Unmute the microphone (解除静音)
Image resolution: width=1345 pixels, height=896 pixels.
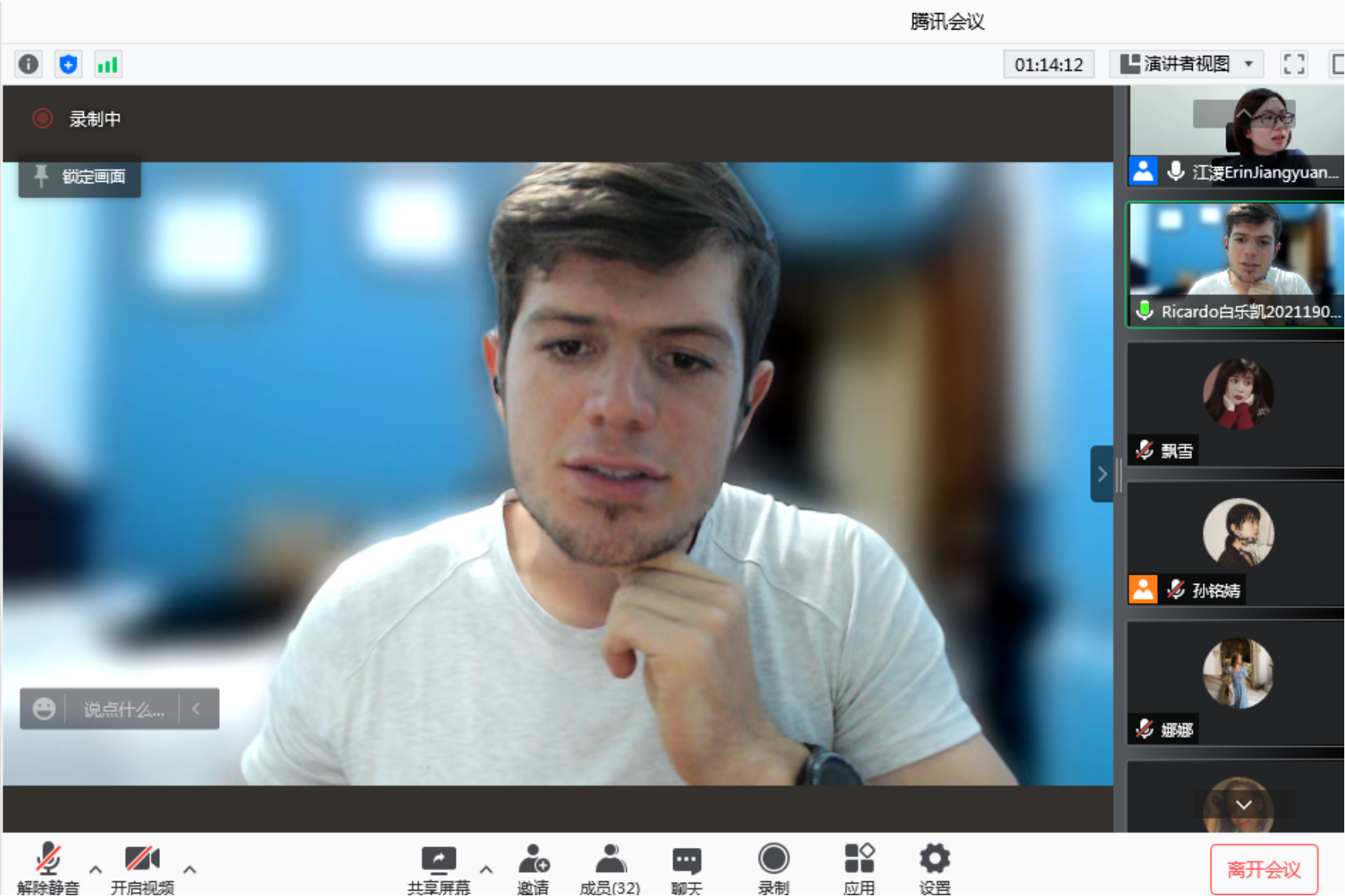coord(48,866)
